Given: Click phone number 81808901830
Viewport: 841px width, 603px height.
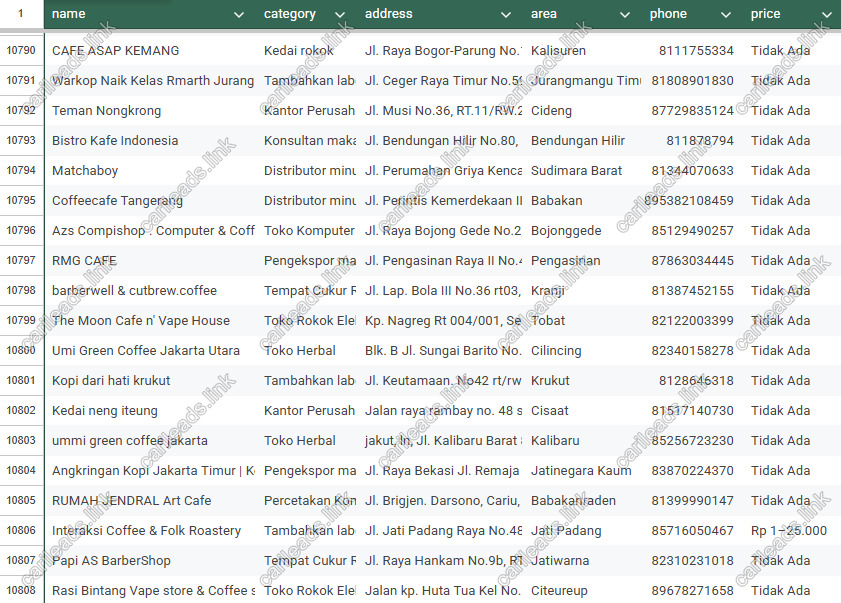Looking at the screenshot, I should 692,80.
